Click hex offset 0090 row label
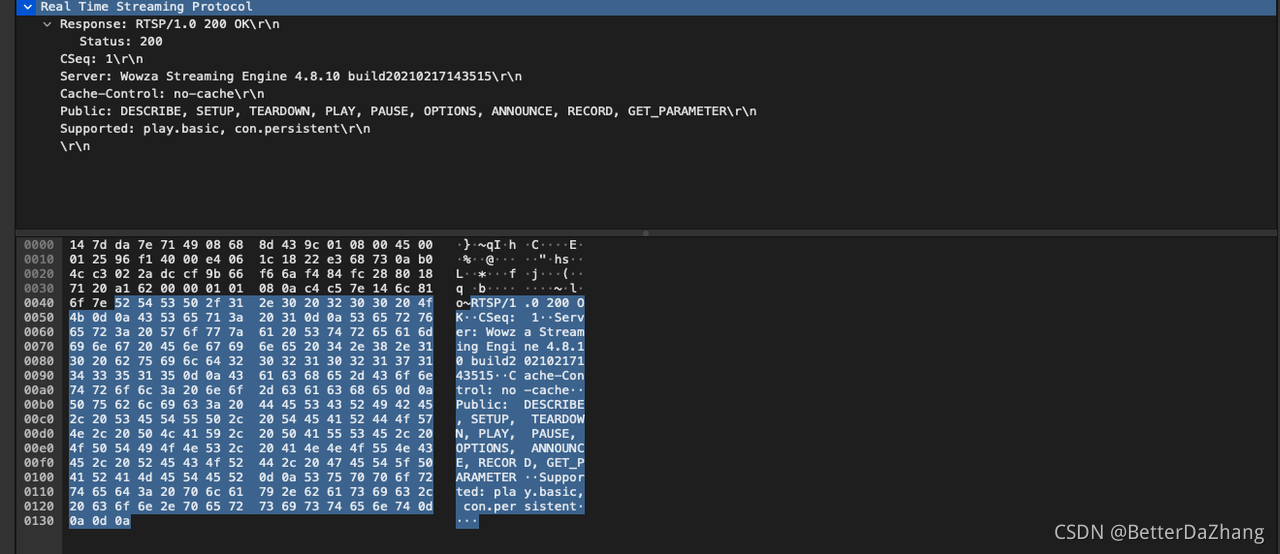The image size is (1280, 554). click(x=38, y=378)
